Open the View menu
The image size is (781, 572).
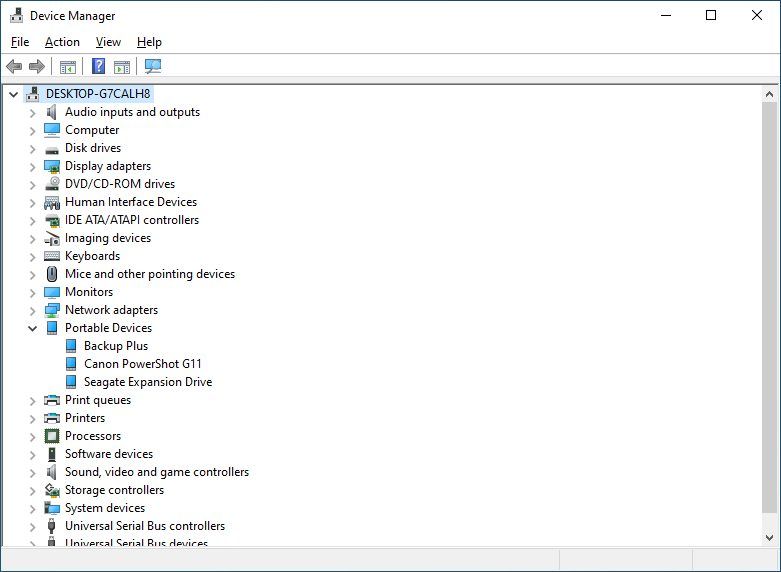[x=108, y=42]
